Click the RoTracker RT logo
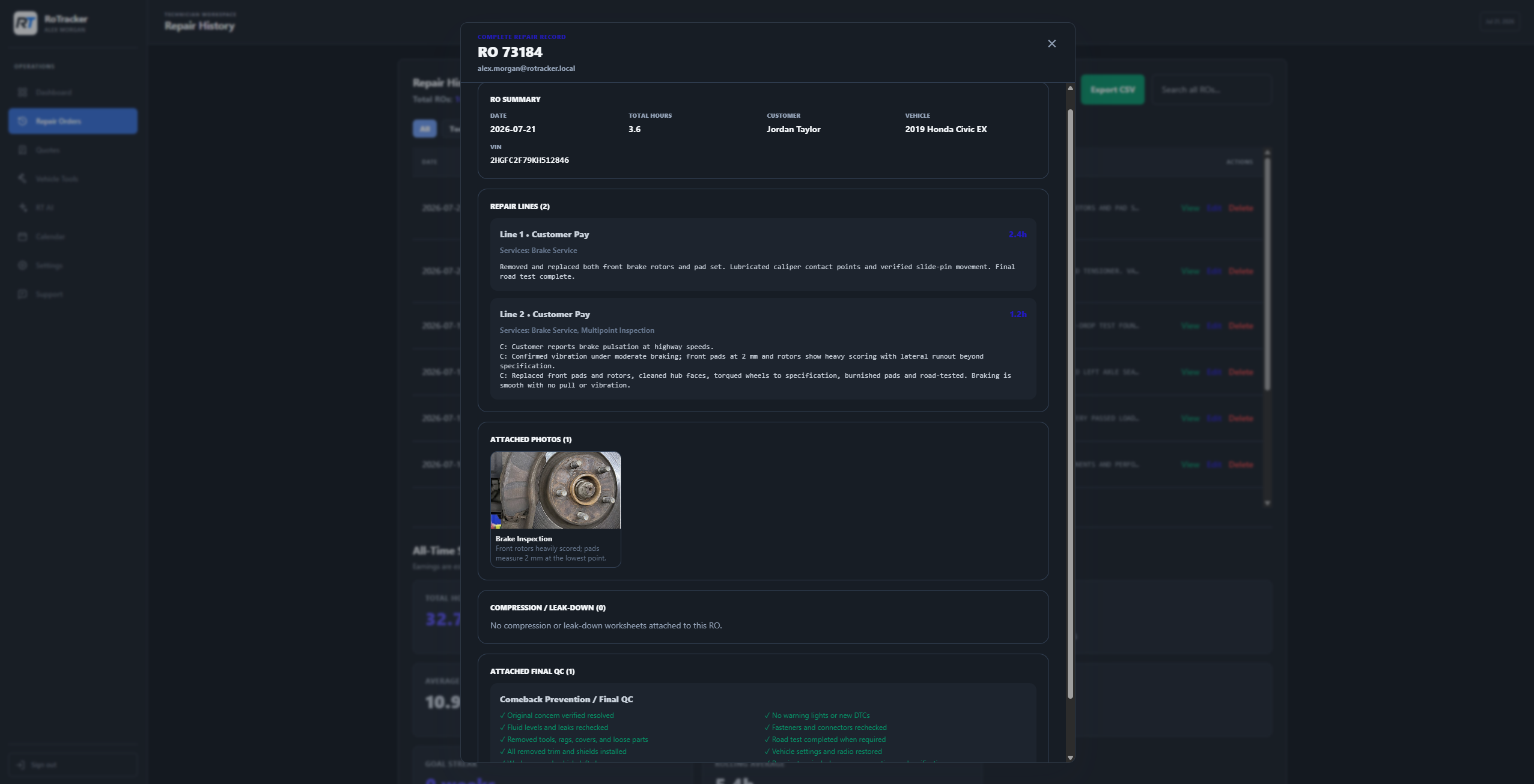Viewport: 1534px width, 784px height. coord(25,23)
